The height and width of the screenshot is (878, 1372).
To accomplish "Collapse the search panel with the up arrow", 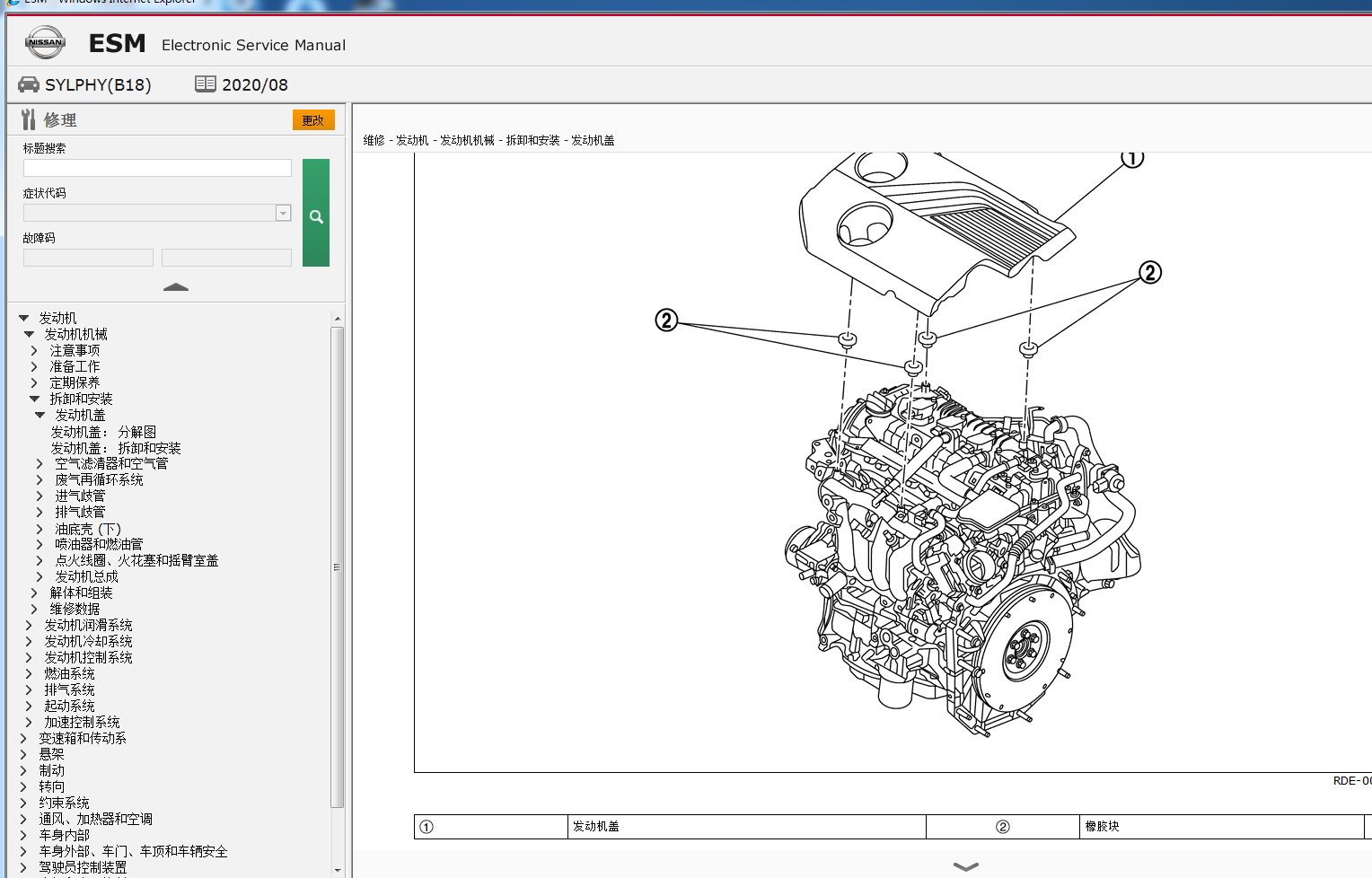I will [x=176, y=287].
